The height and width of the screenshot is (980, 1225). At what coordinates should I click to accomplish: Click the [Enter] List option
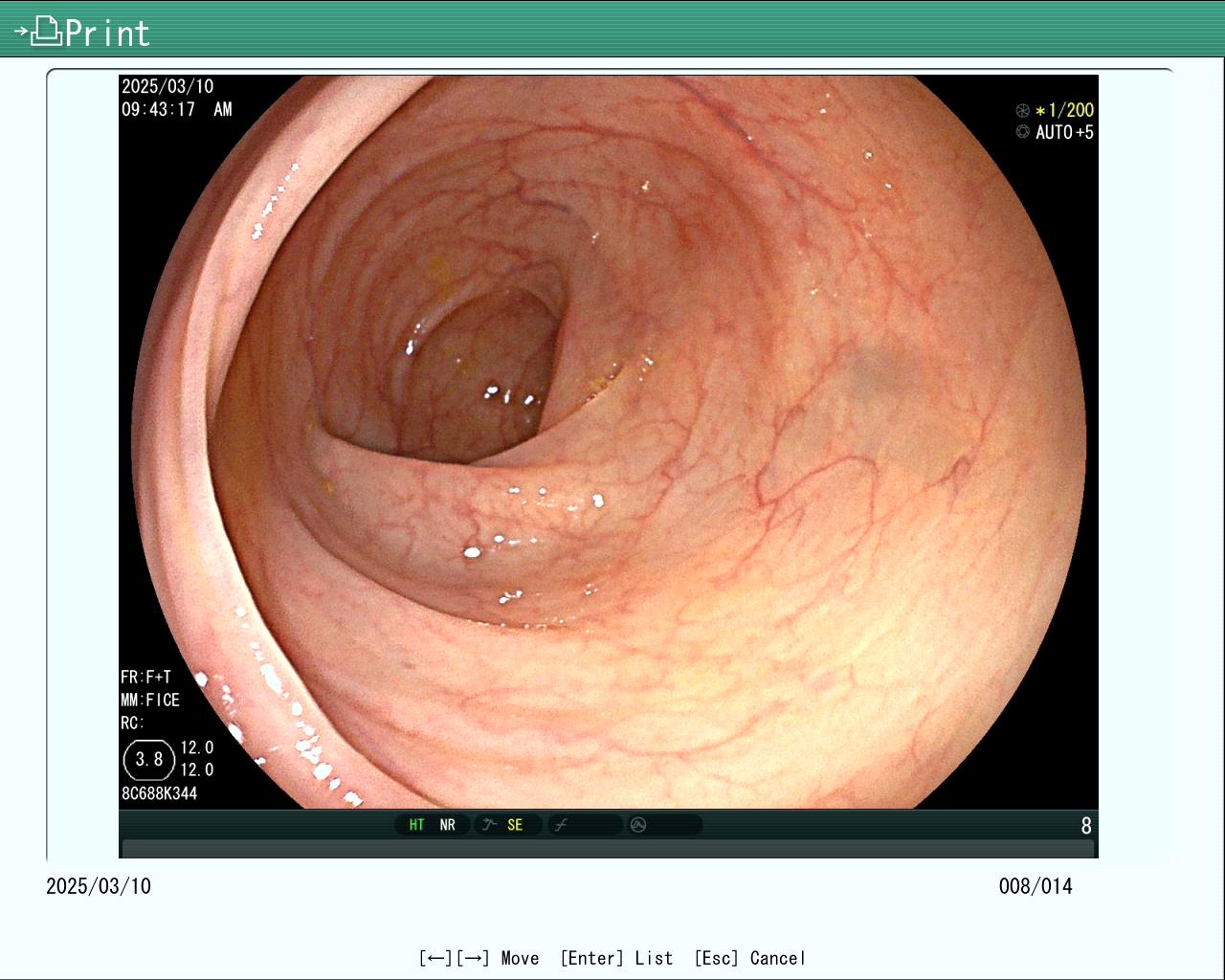[616, 958]
